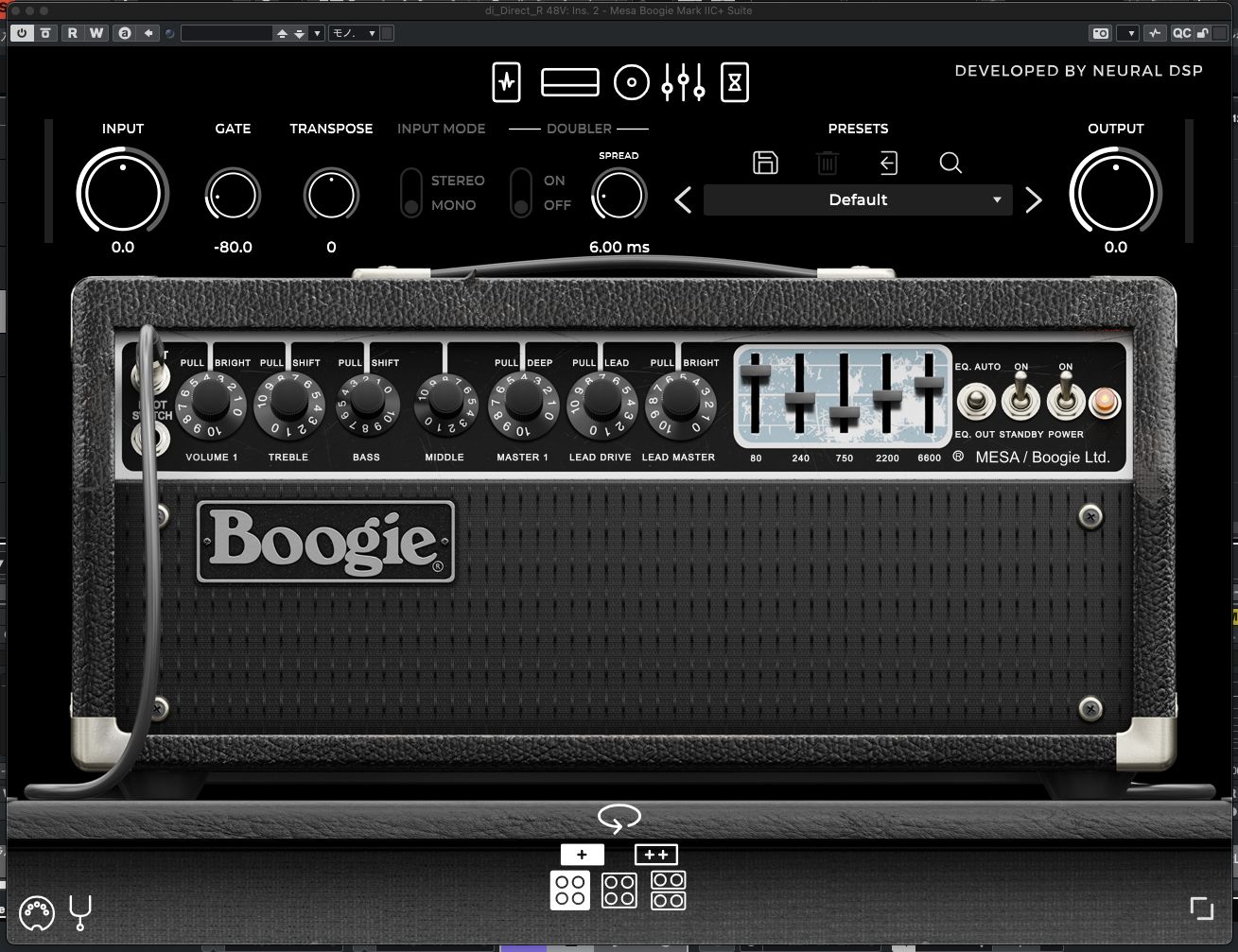Toggle the STEREO/MONO input mode switch

coord(410,193)
